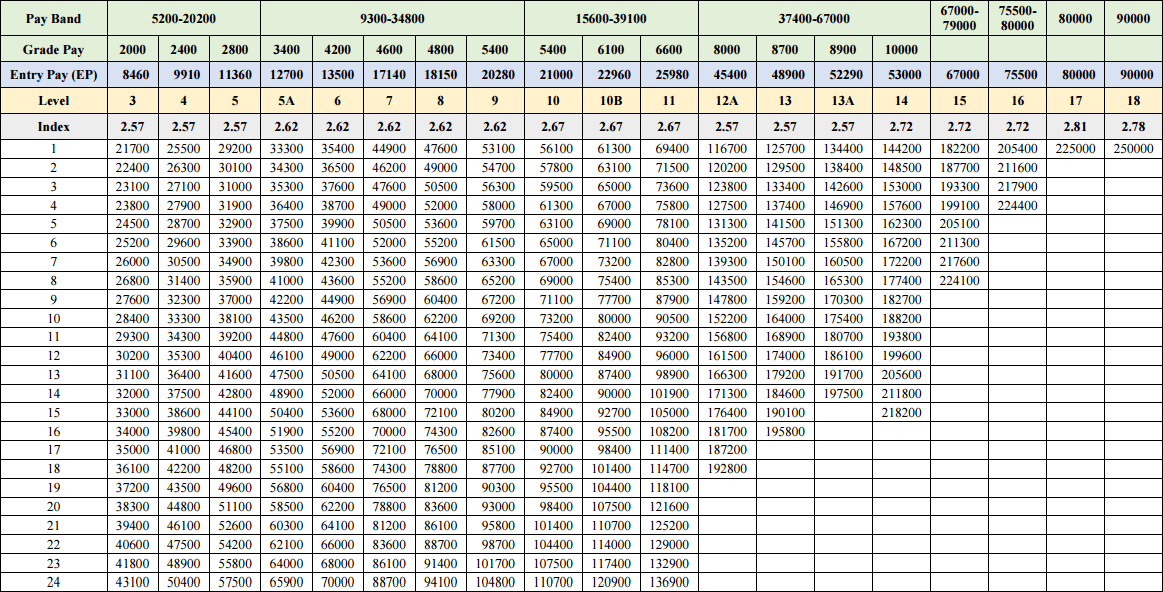Screen dimensions: 1163x592
Task: Select the level "10B" cell
Action: pyautogui.click(x=611, y=100)
